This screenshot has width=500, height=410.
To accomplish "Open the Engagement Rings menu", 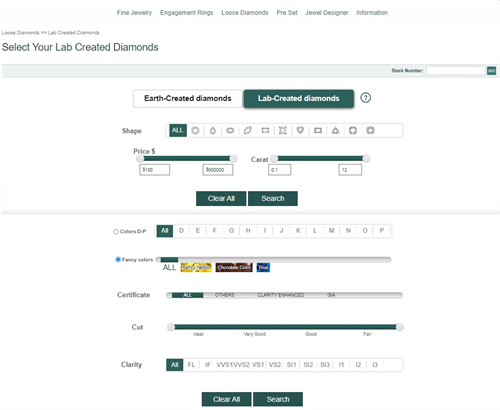I will point(187,13).
